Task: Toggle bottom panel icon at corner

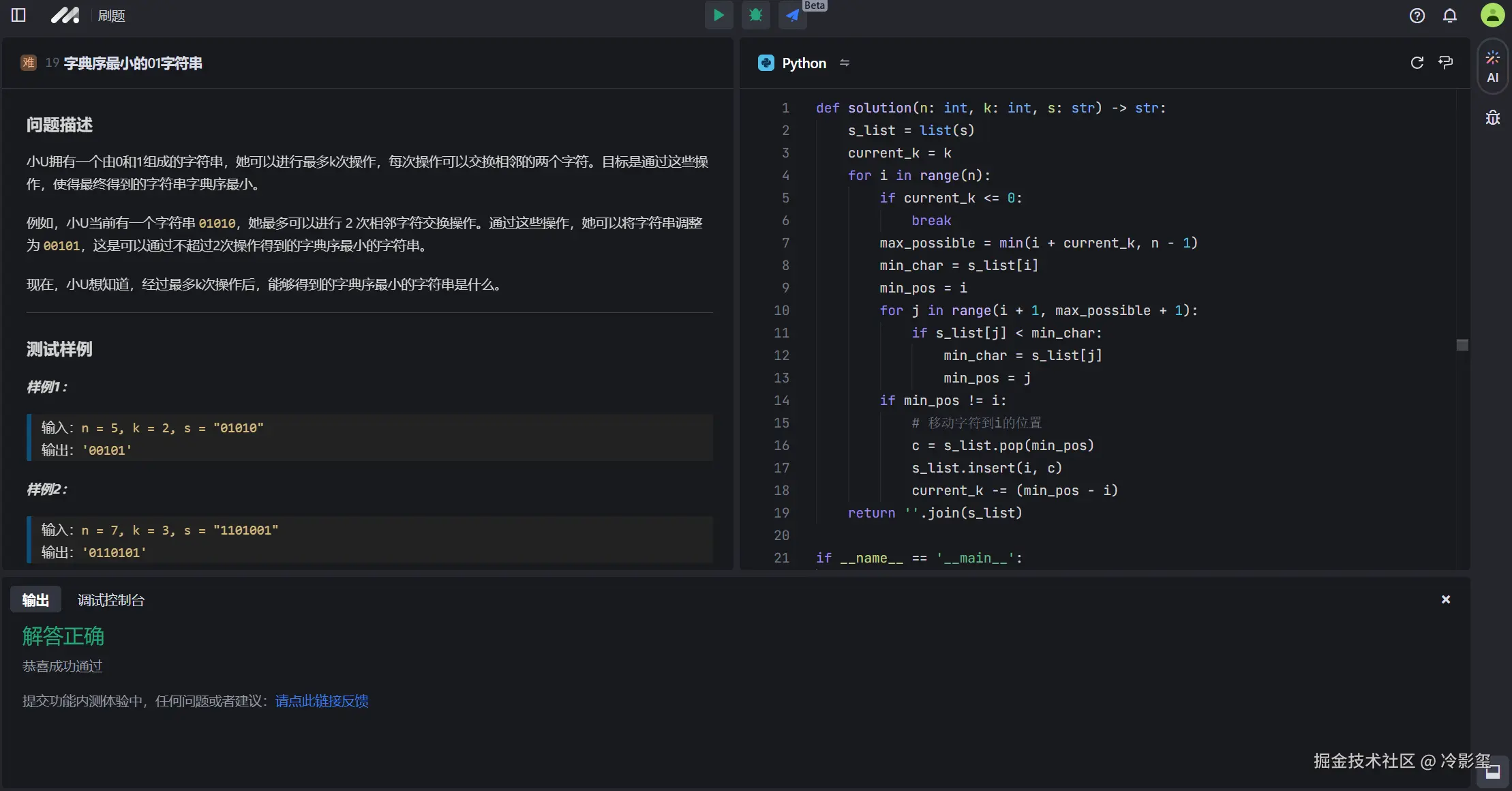Action: point(1492,772)
